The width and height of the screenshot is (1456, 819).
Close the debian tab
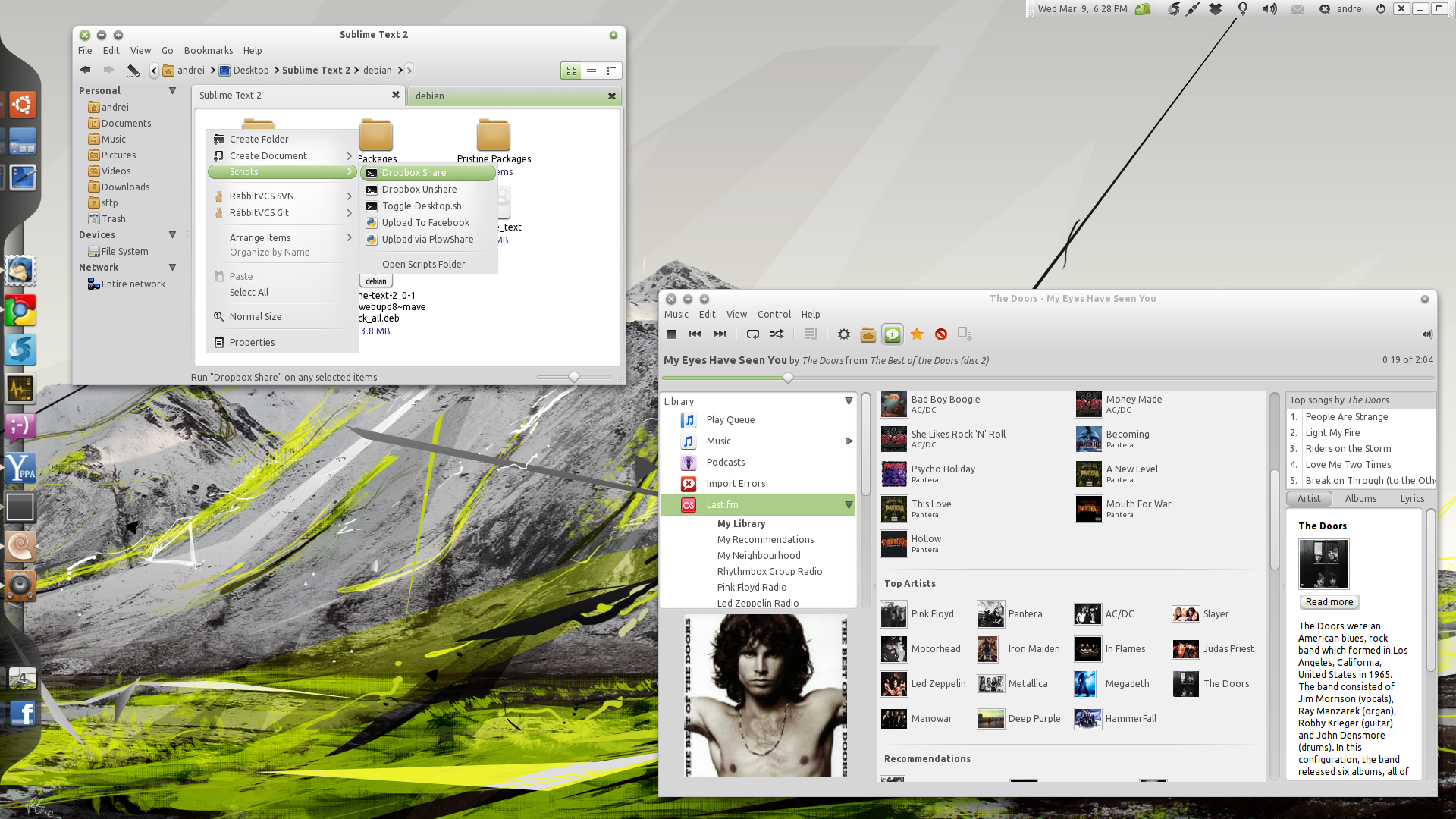(x=611, y=96)
